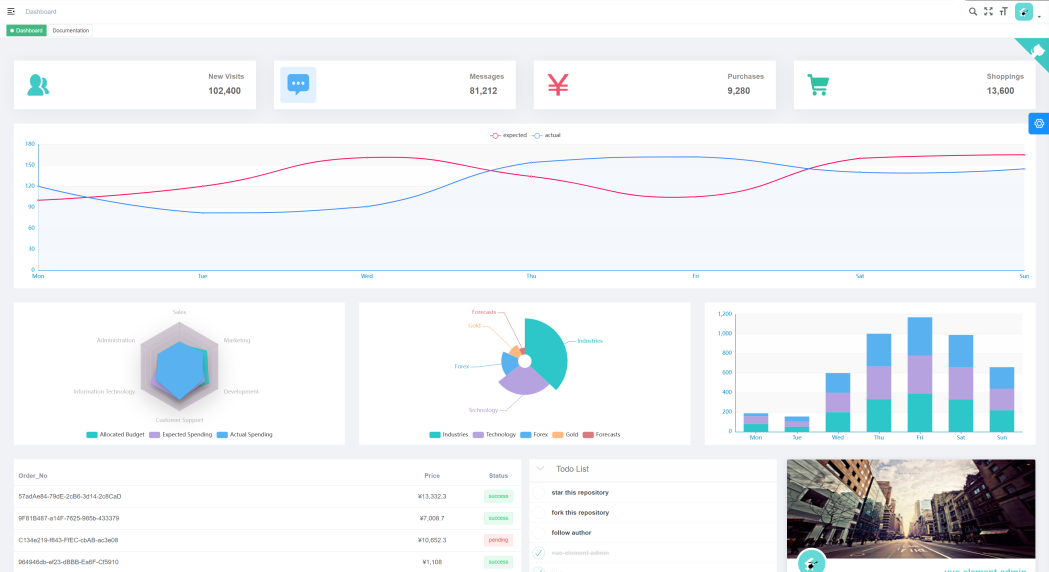Viewport: 1049px width, 572px height.
Task: Select the Dashboard tag tab
Action: [27, 31]
